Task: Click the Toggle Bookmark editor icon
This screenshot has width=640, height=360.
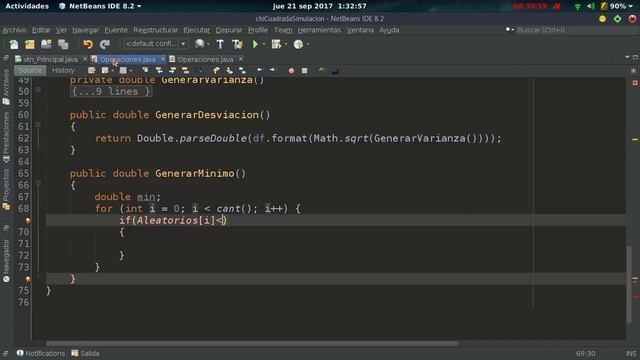Action: [242, 71]
